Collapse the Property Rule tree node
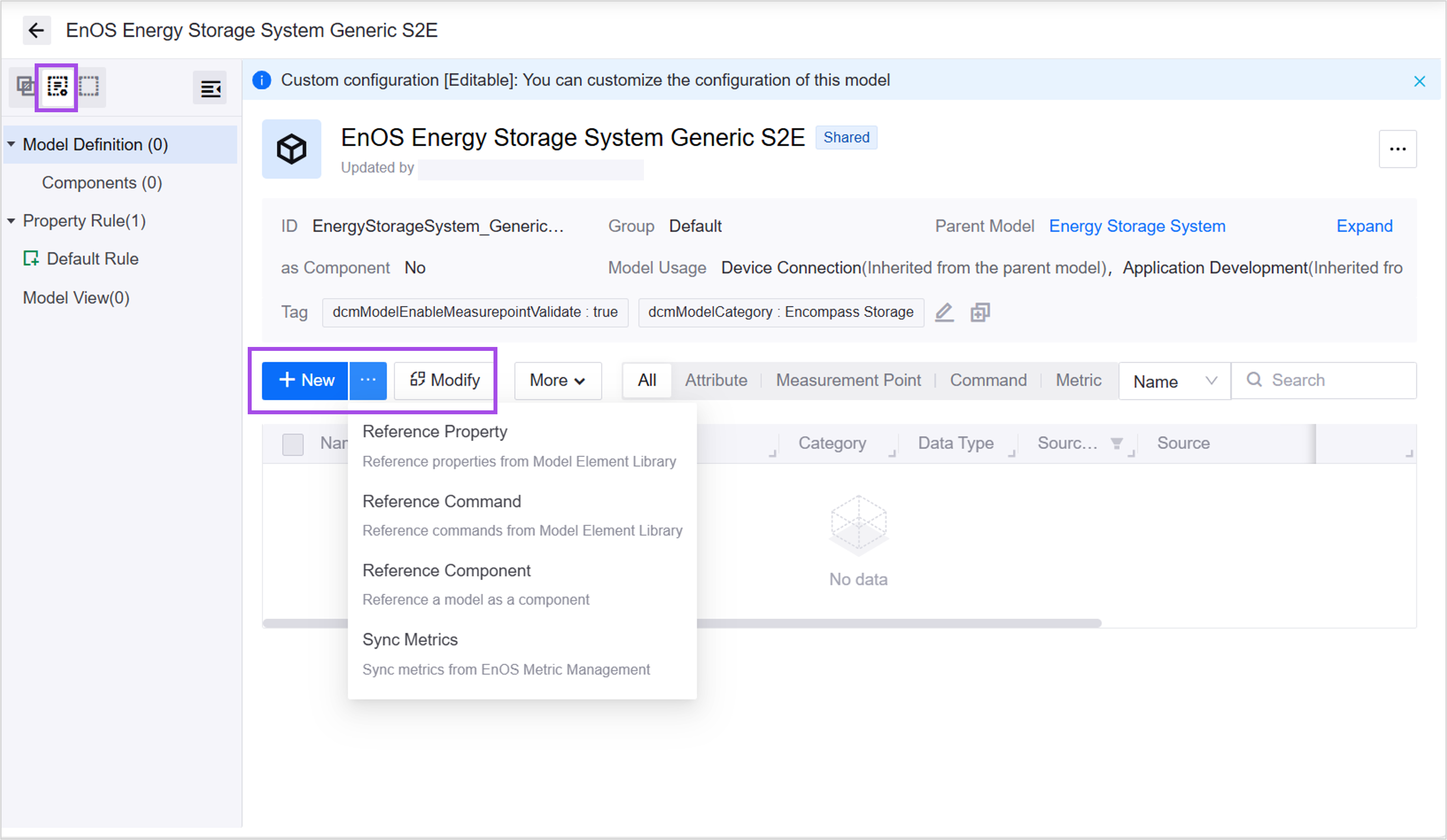This screenshot has width=1447, height=840. click(11, 221)
